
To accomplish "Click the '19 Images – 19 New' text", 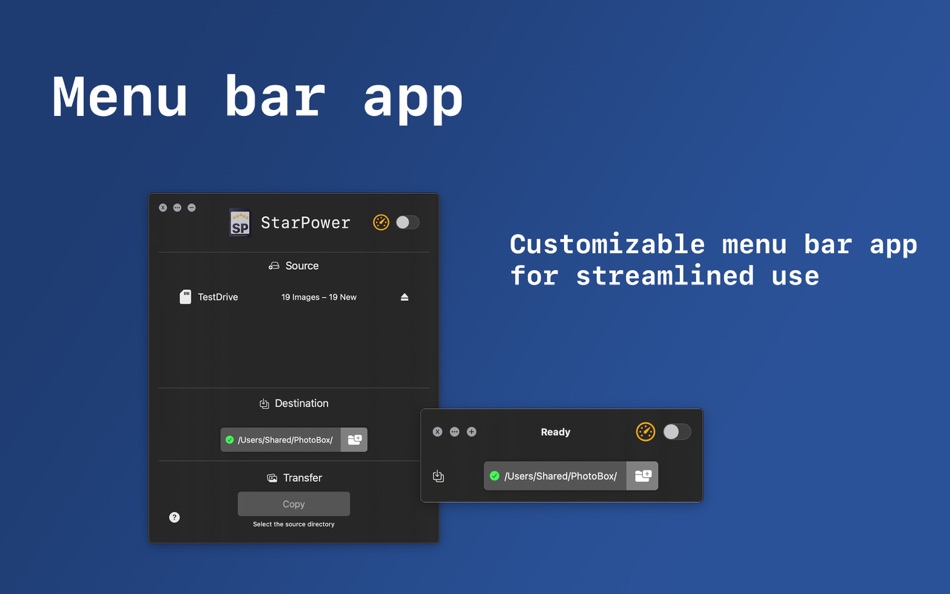I will tap(319, 297).
